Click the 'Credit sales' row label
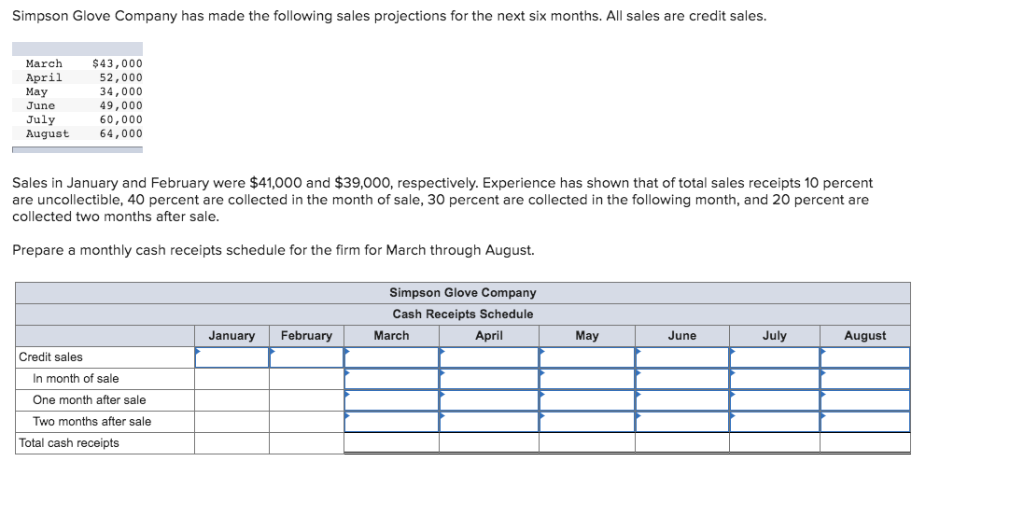The height and width of the screenshot is (517, 1024). (51, 357)
